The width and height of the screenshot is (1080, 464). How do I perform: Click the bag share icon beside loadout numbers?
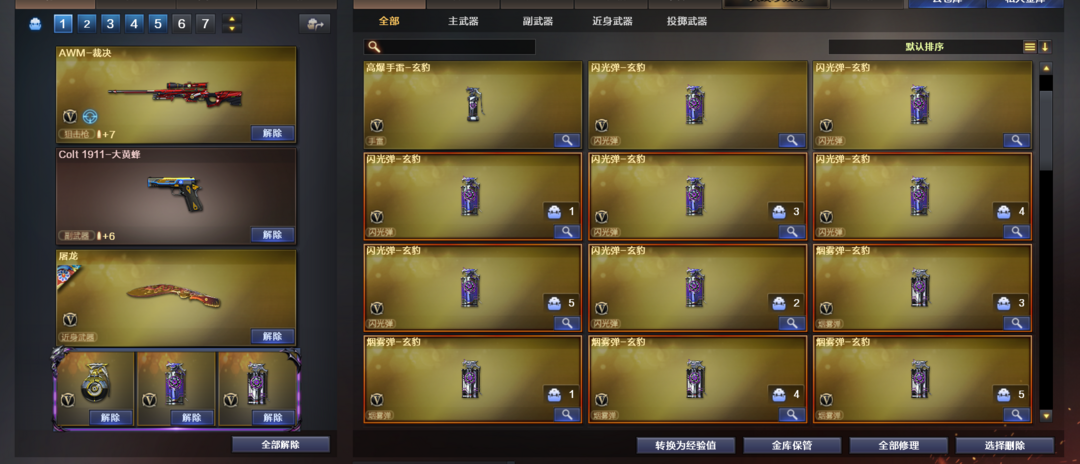pyautogui.click(x=315, y=24)
